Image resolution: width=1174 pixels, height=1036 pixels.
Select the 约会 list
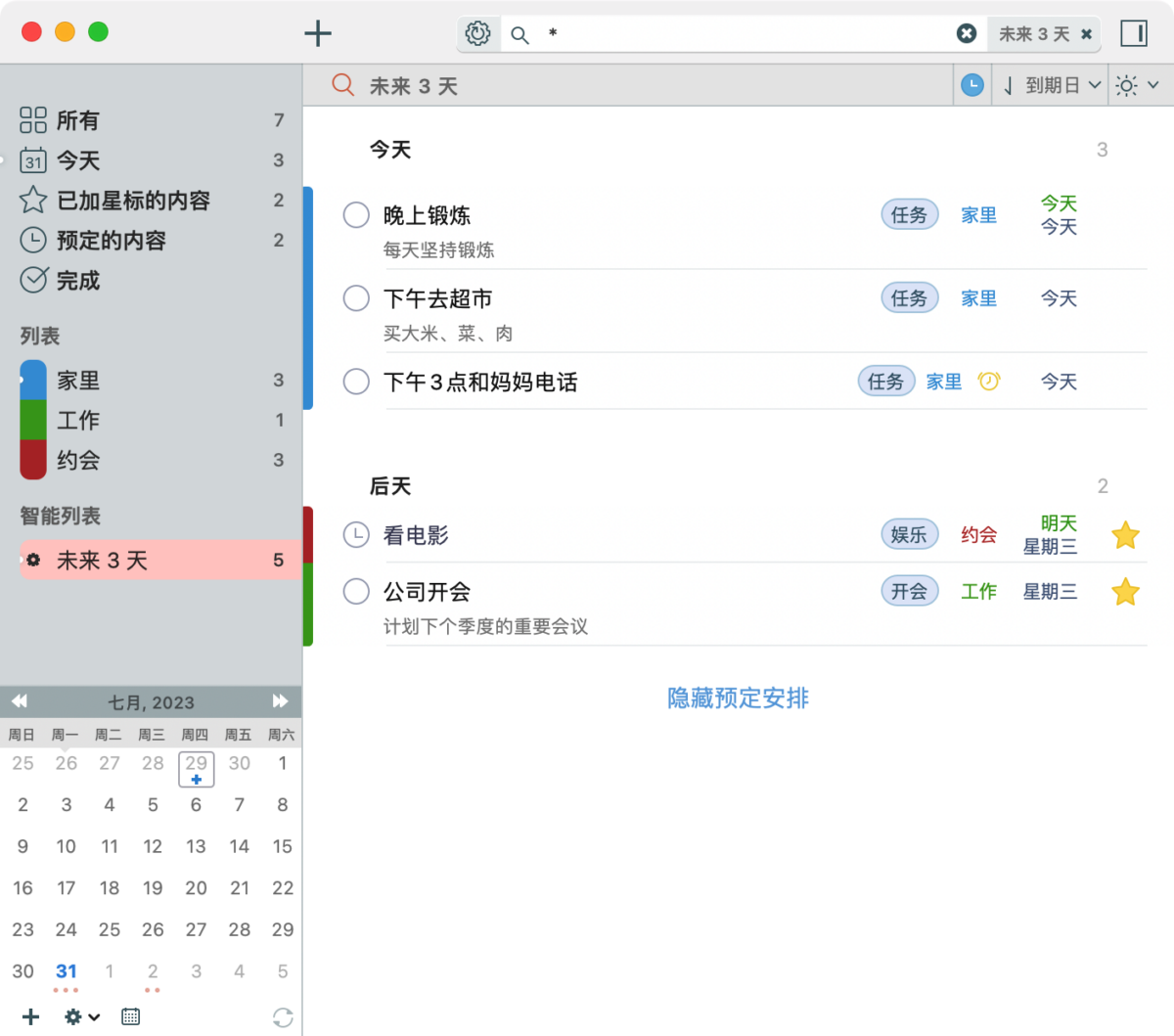[x=152, y=460]
